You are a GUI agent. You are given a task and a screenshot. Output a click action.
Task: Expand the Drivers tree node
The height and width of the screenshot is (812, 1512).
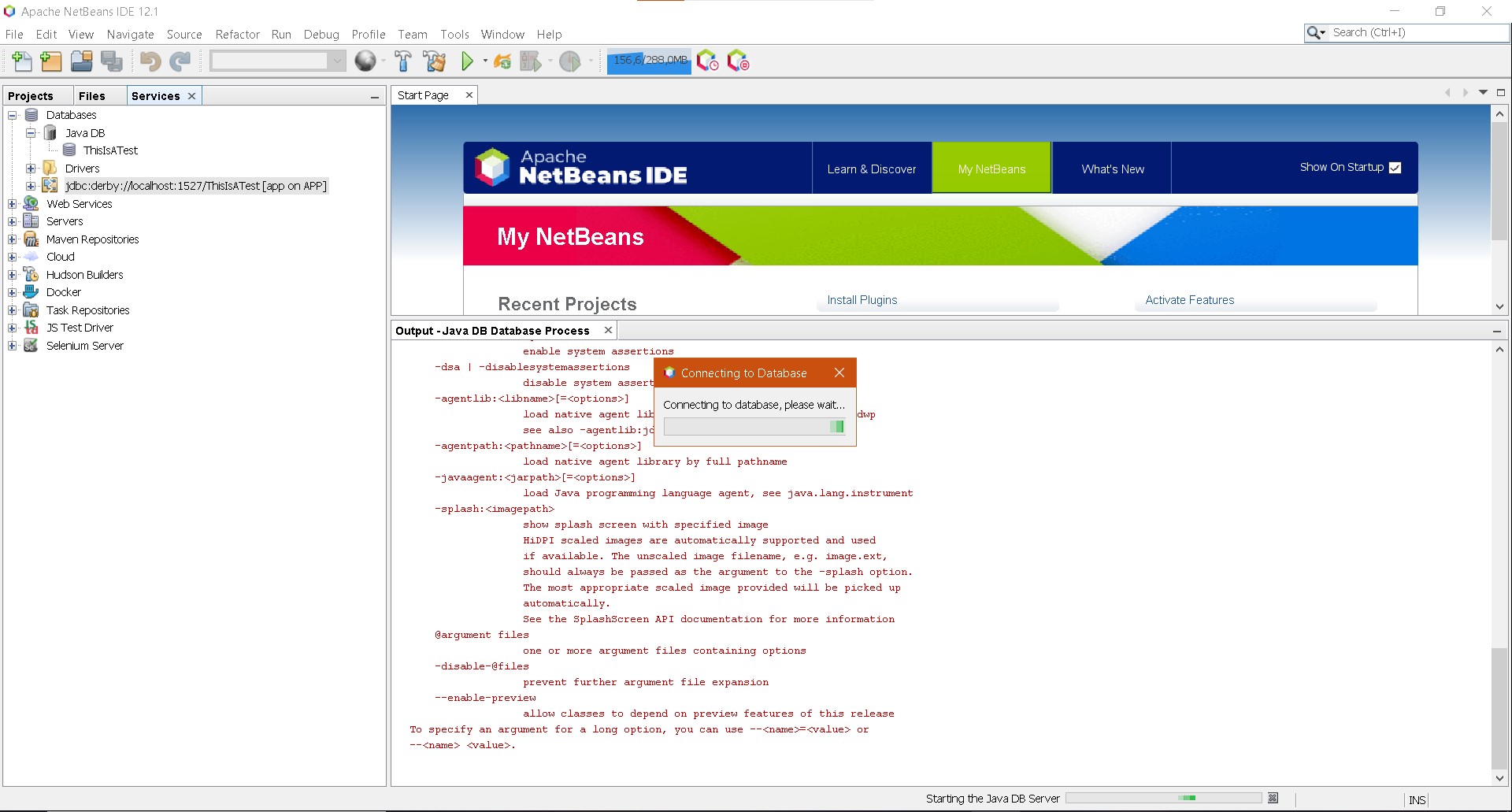(x=31, y=169)
